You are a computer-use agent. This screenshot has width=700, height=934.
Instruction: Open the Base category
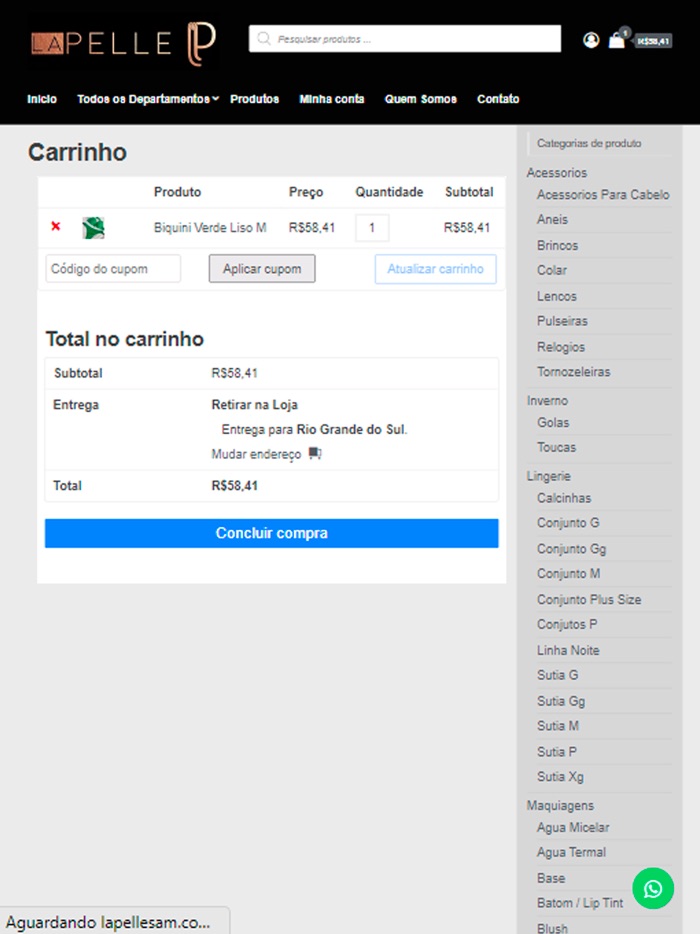[550, 879]
